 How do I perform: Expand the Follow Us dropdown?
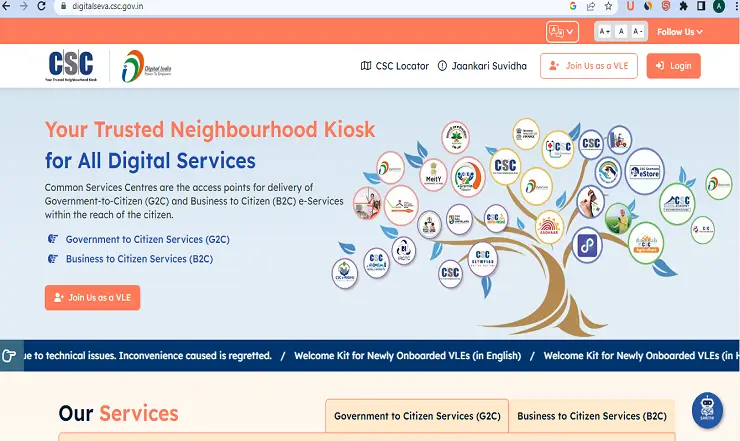680,32
